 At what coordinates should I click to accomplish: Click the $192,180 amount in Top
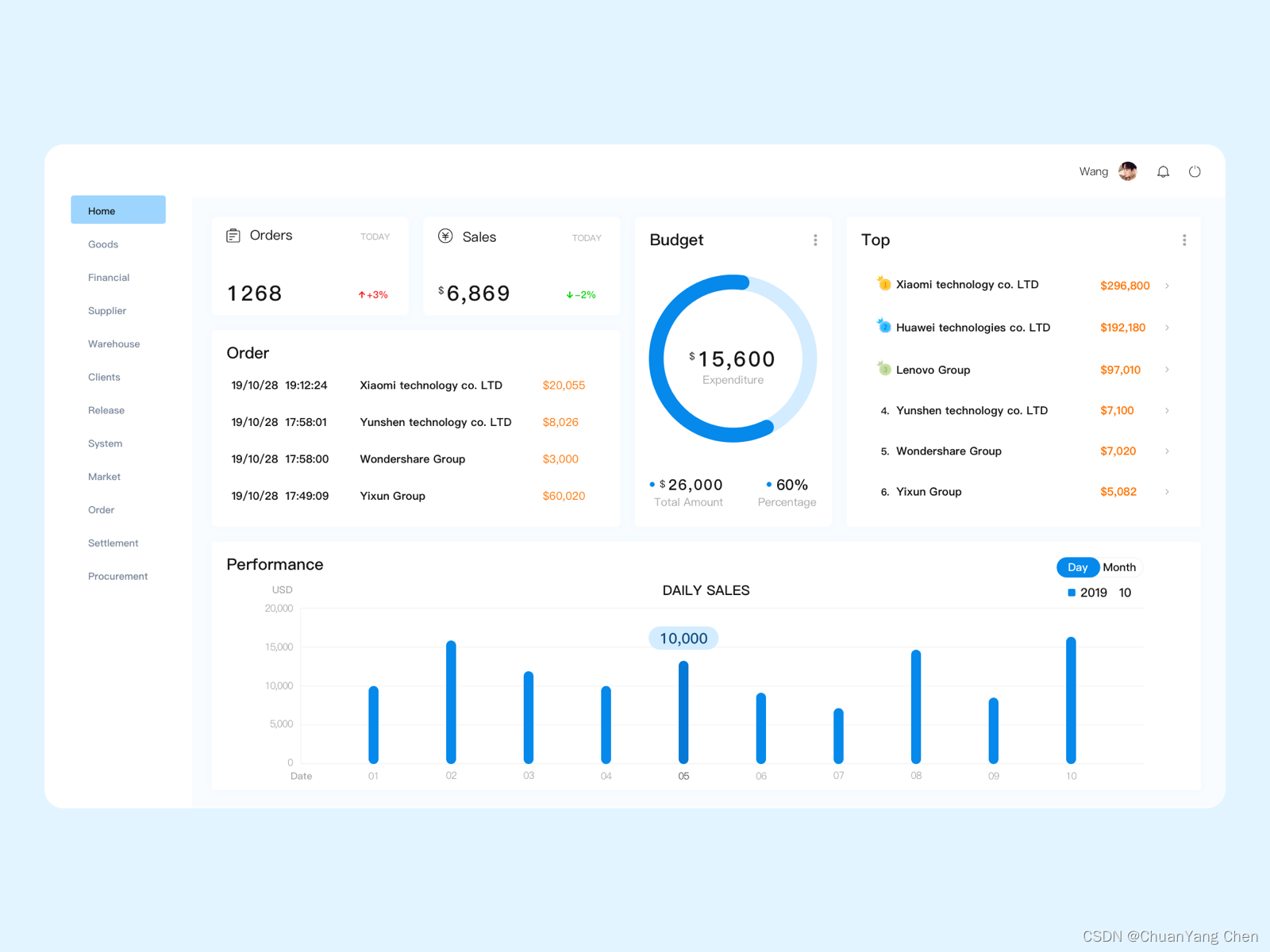point(1123,328)
